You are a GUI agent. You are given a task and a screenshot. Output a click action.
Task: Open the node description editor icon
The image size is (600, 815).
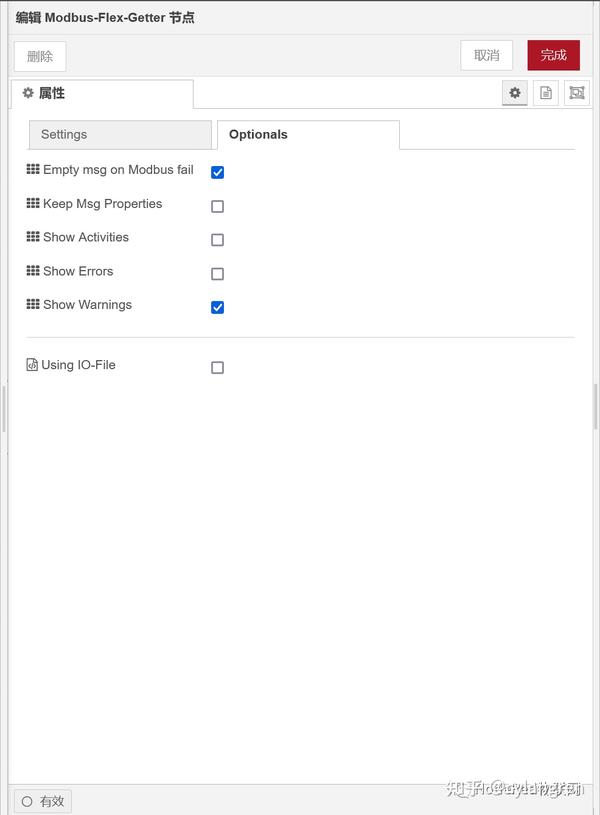(x=543, y=92)
